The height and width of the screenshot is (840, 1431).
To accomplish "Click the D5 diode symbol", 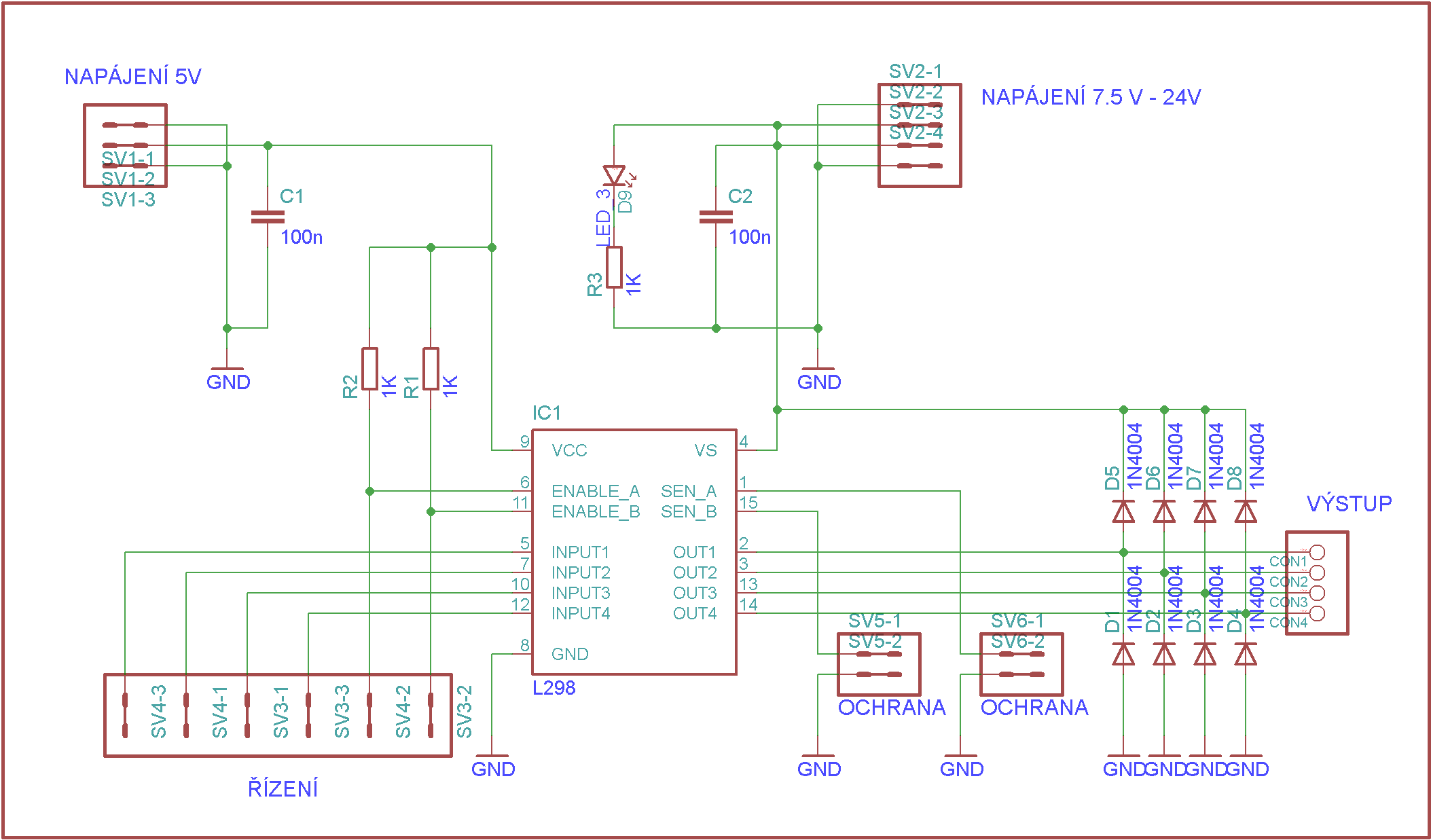I will point(1123,511).
